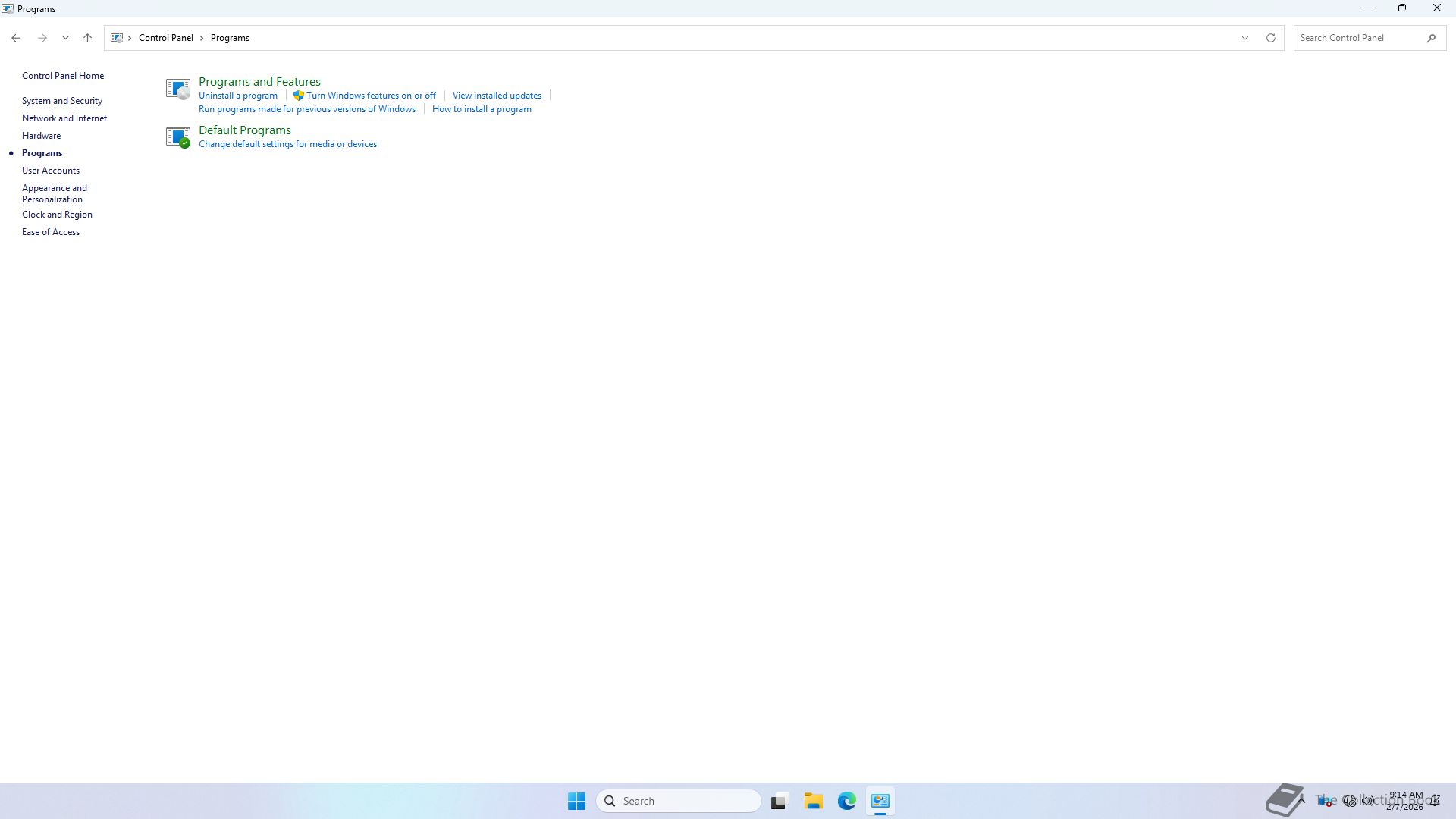Open Change default settings for media

(287, 144)
